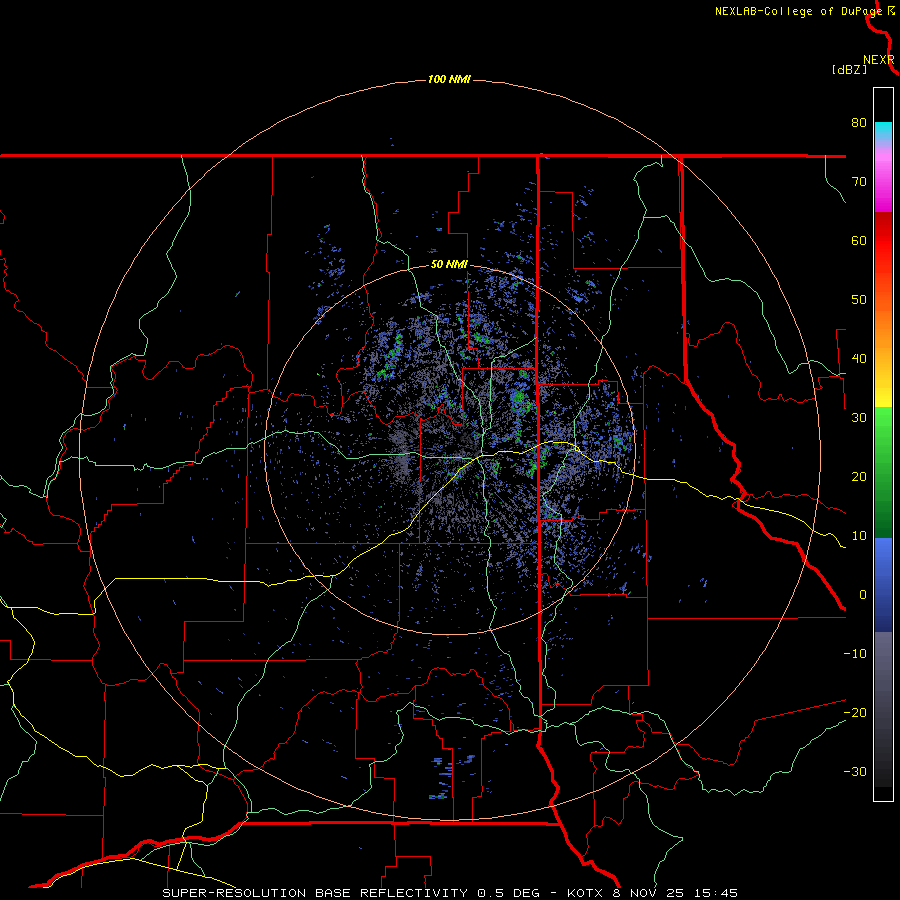Pick the blue band of the color bar
The width and height of the screenshot is (900, 900).
pyautogui.click(x=883, y=585)
